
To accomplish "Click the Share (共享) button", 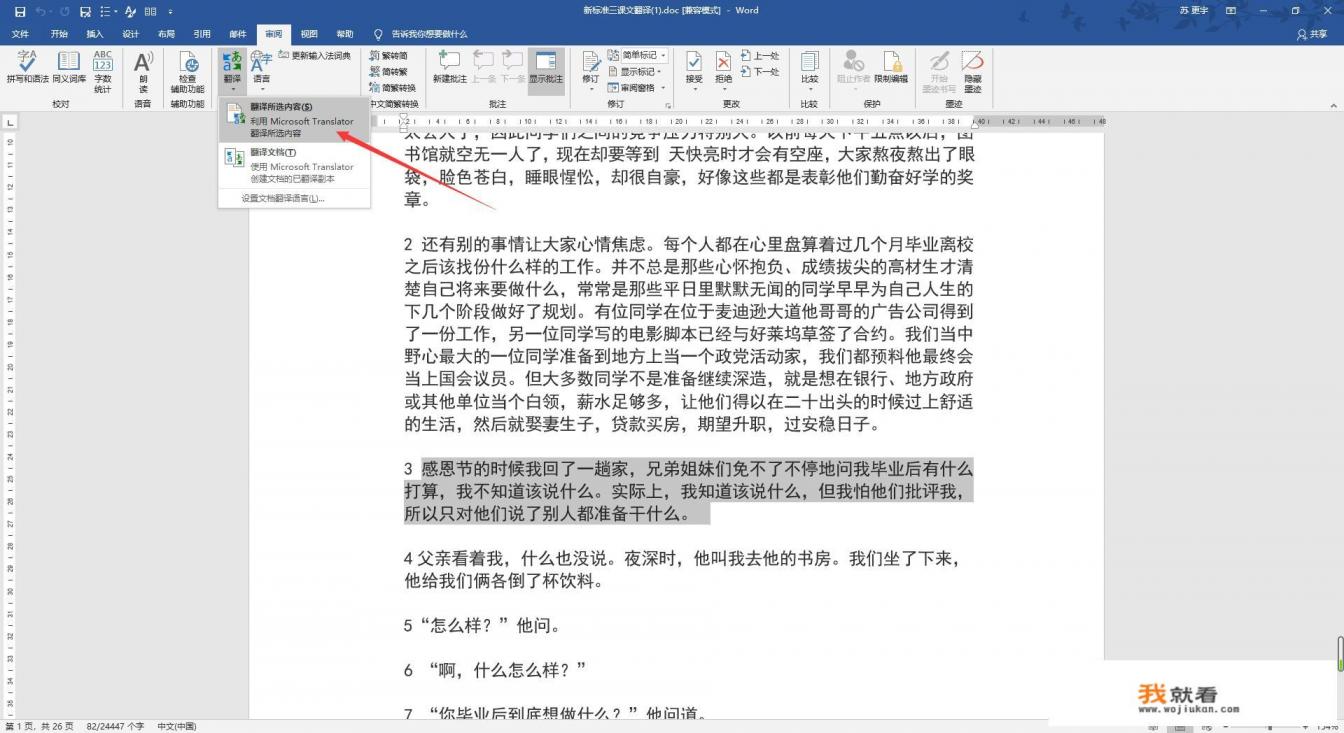I will pyautogui.click(x=1312, y=34).
